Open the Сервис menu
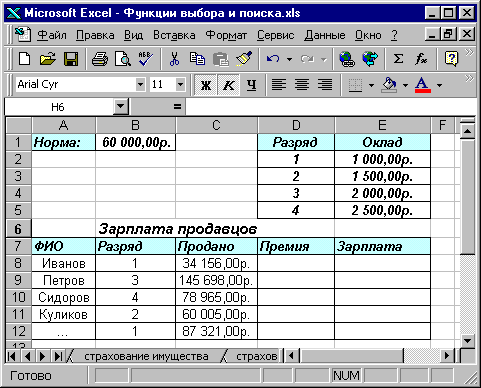The width and height of the screenshot is (481, 388). (x=275, y=35)
